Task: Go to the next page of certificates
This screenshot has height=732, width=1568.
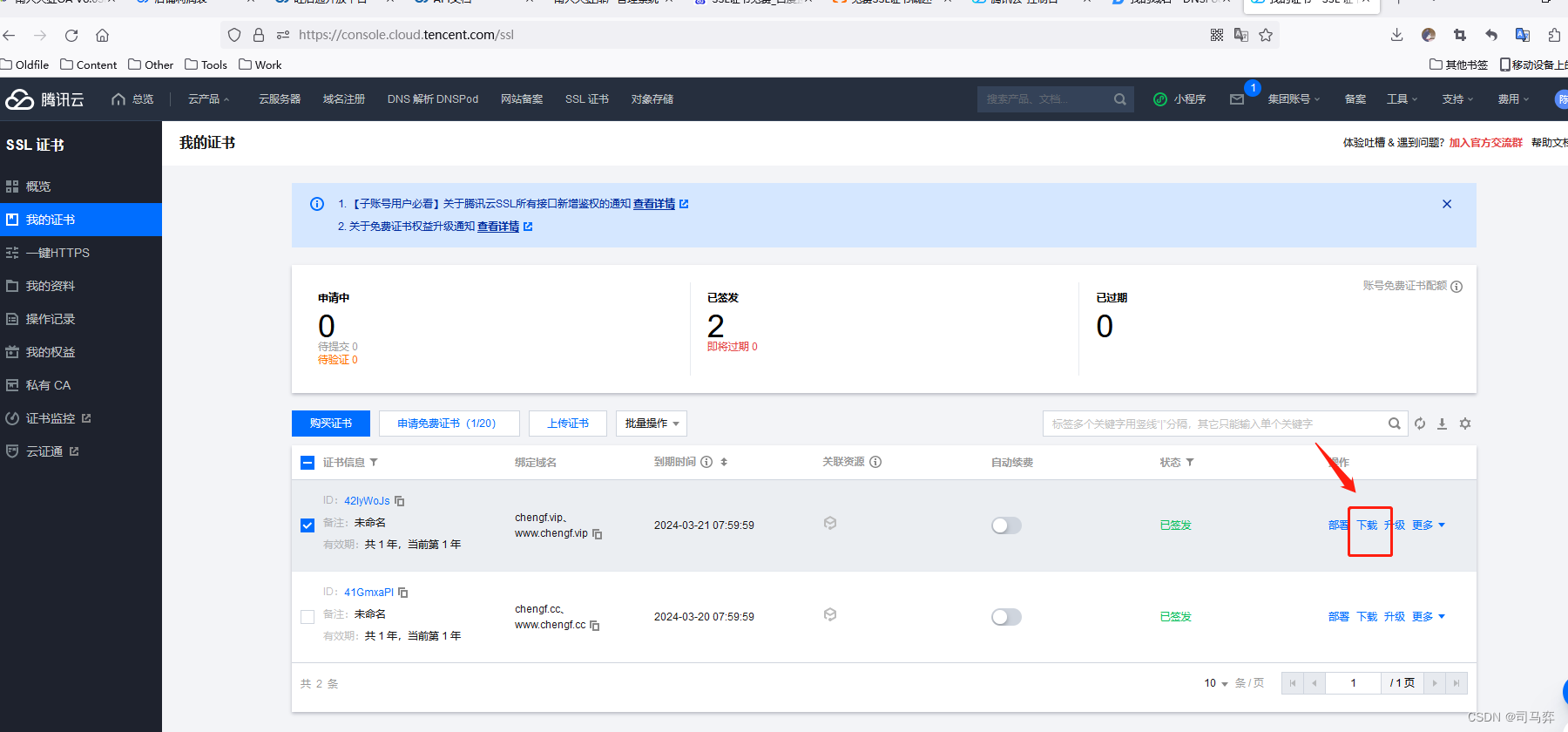Action: point(1435,683)
